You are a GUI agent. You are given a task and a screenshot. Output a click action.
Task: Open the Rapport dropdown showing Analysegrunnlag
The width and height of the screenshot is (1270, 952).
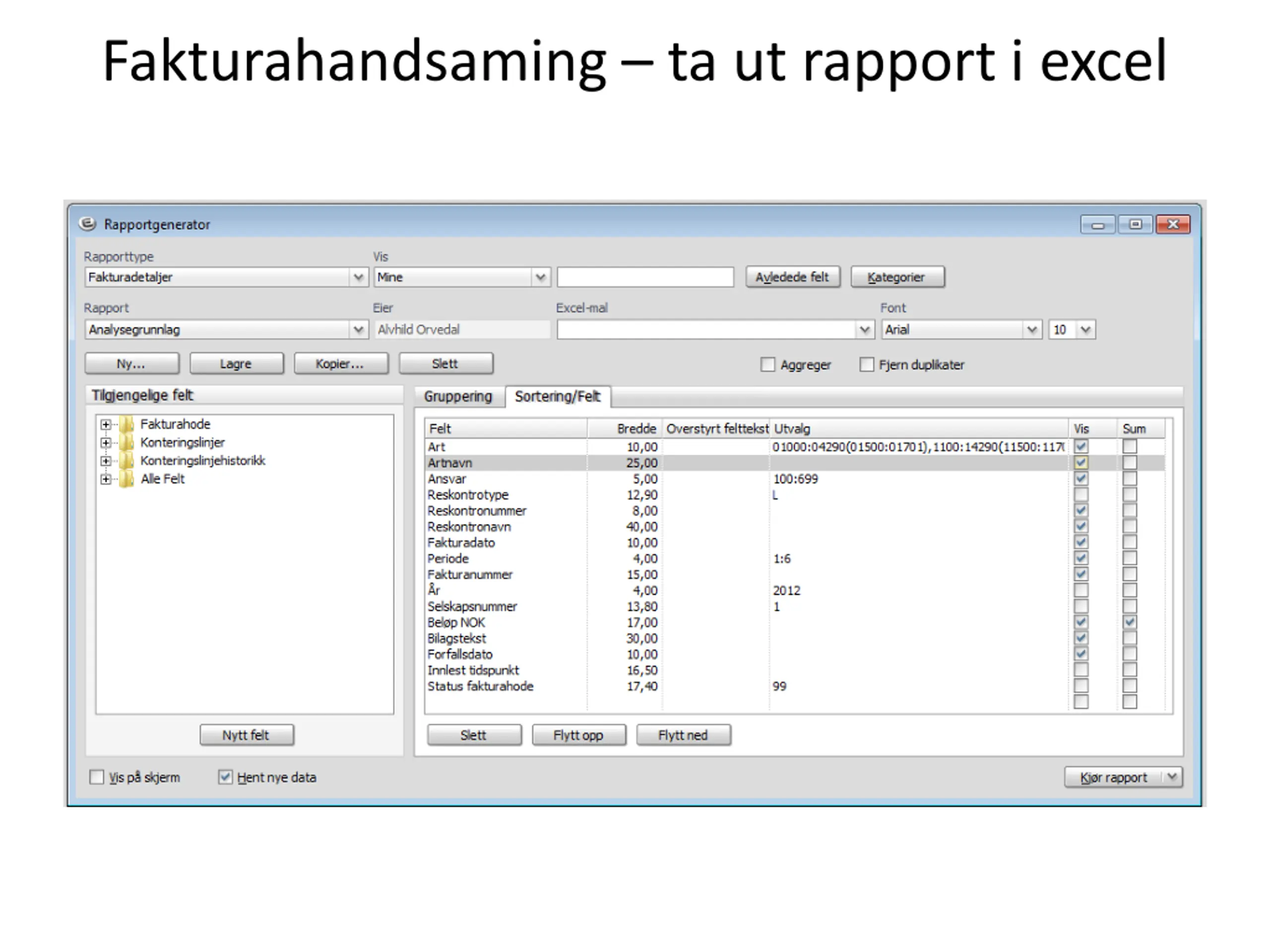click(x=358, y=330)
